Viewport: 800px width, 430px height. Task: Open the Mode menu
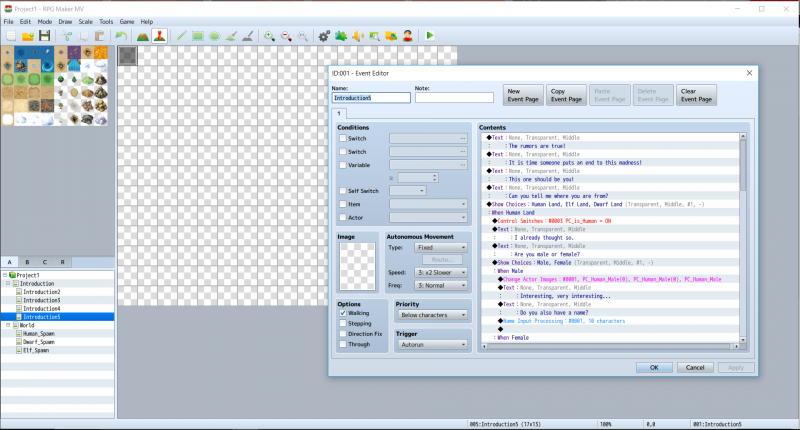coord(45,21)
